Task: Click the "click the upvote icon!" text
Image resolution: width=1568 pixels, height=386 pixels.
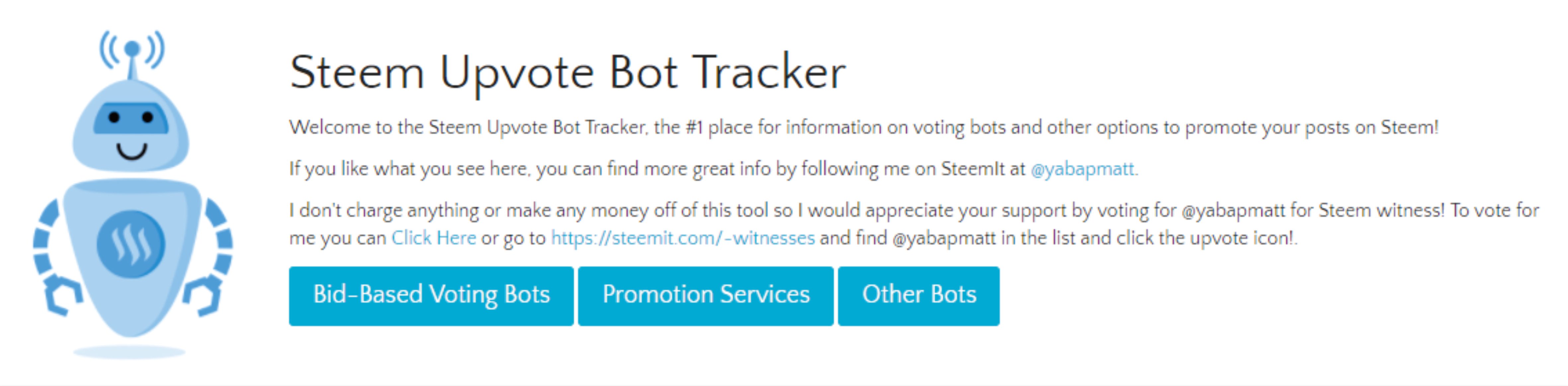Action: coord(1230,238)
